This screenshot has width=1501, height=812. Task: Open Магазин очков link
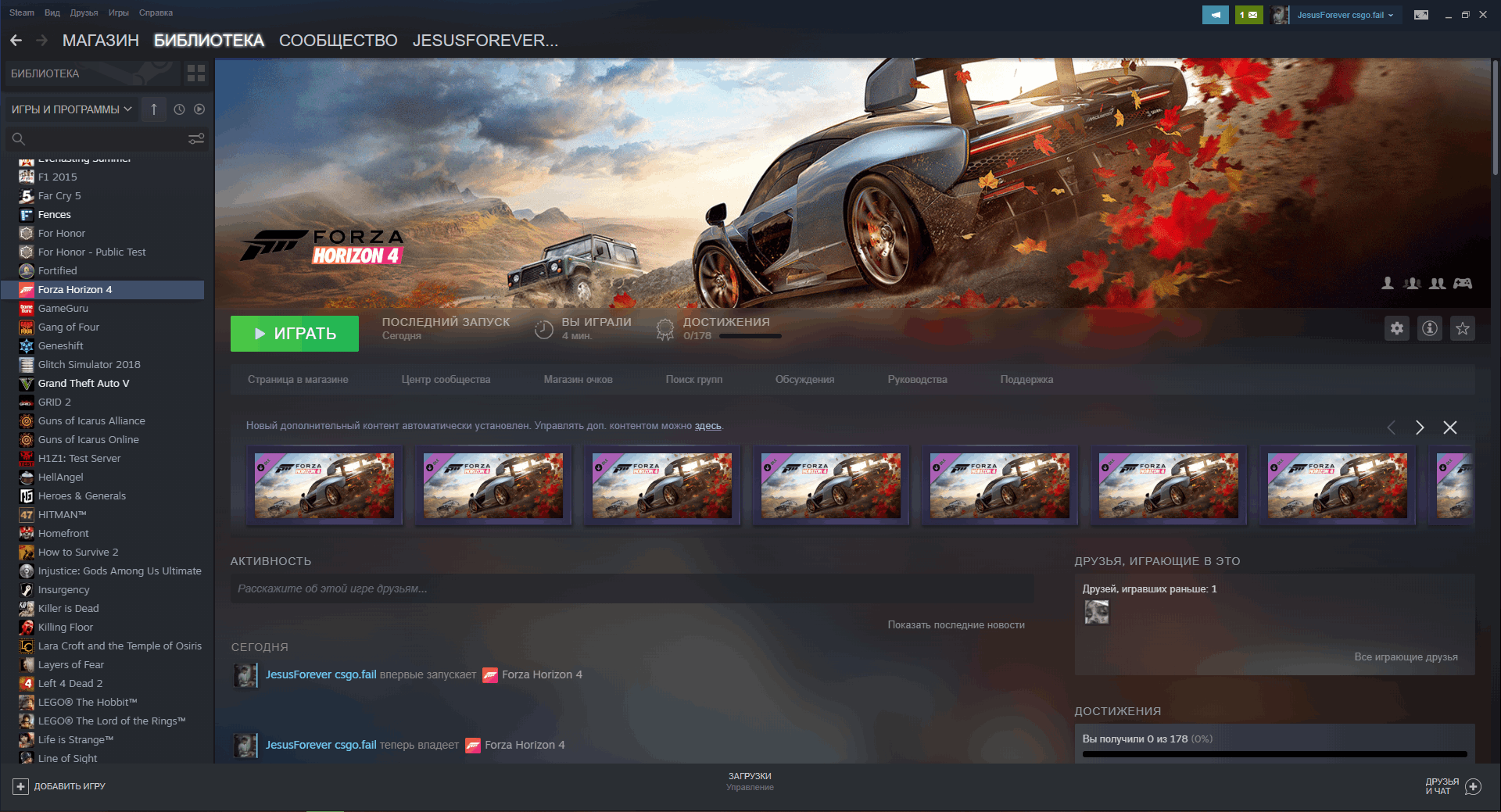578,380
